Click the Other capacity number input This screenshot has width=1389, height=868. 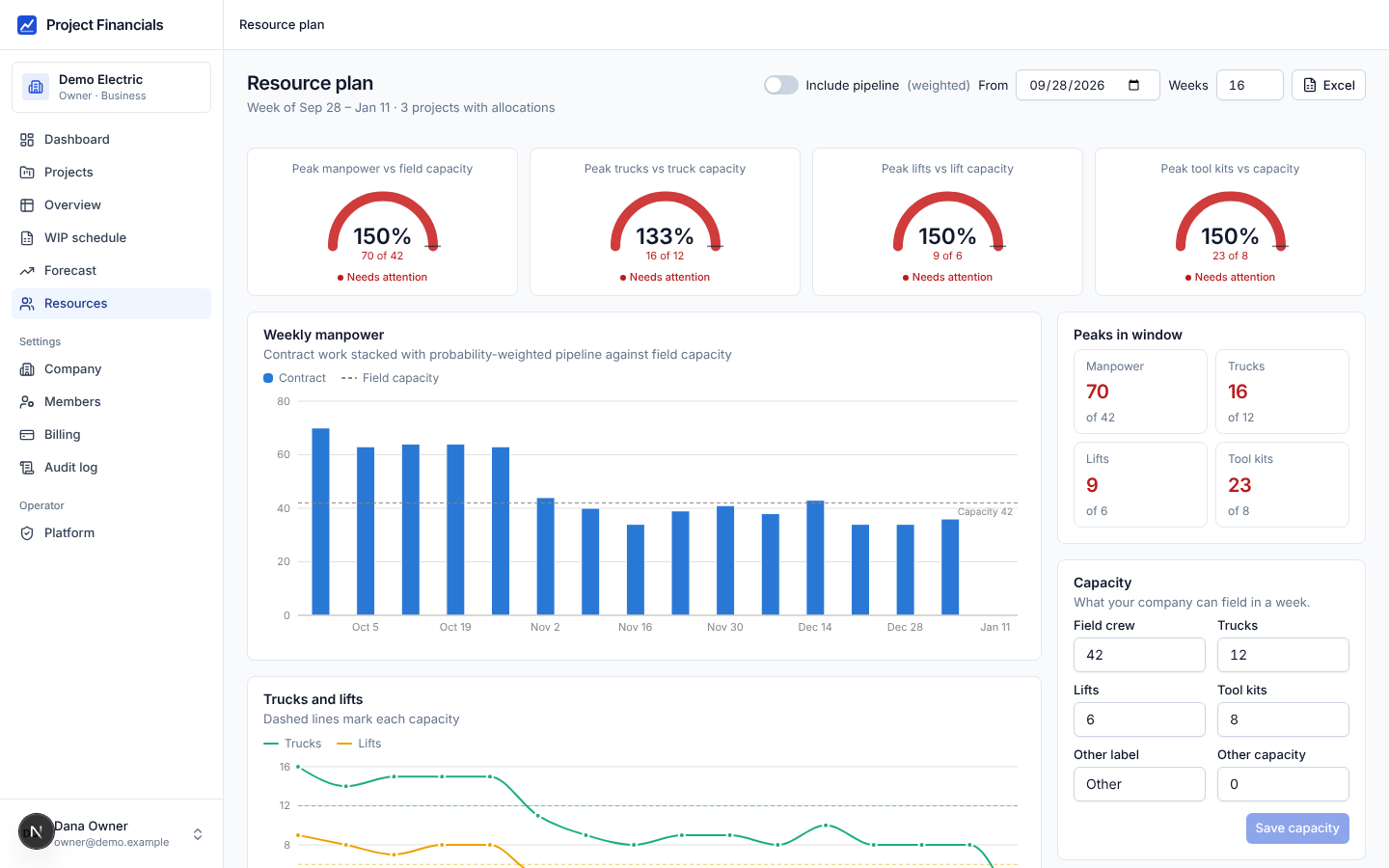click(1283, 784)
